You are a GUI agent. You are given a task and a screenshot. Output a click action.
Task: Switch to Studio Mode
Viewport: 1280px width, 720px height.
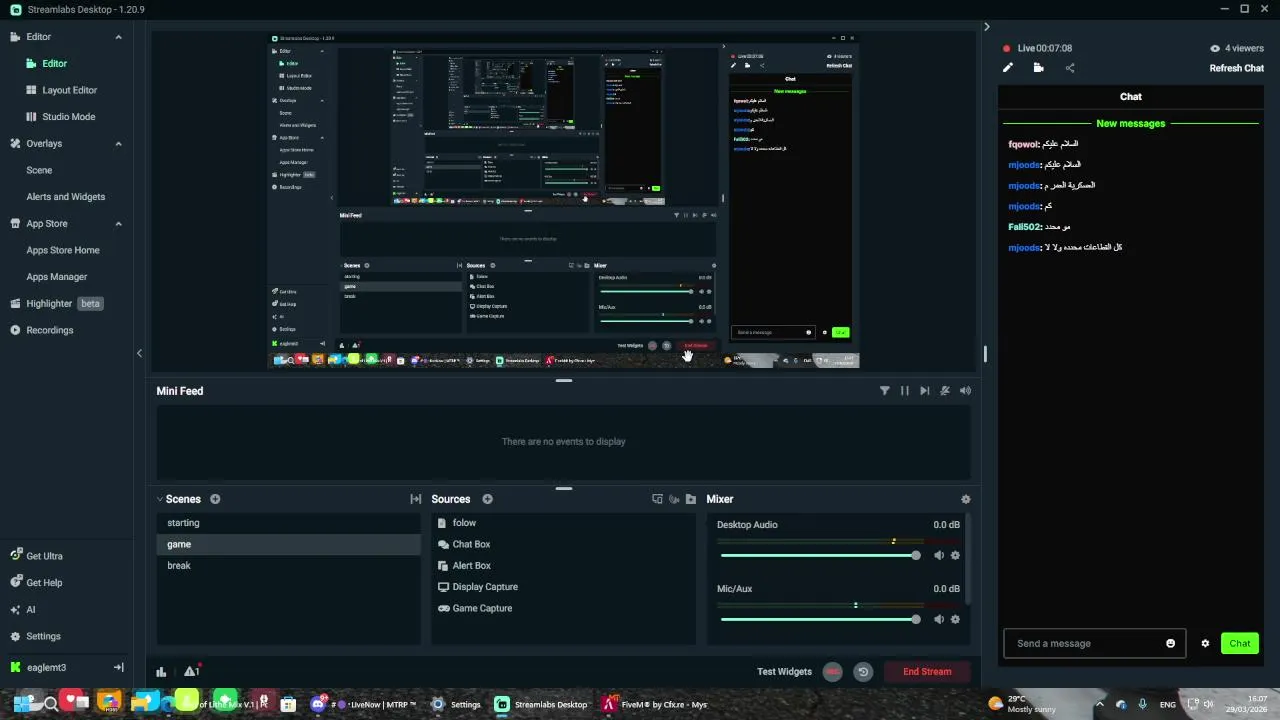click(x=68, y=117)
